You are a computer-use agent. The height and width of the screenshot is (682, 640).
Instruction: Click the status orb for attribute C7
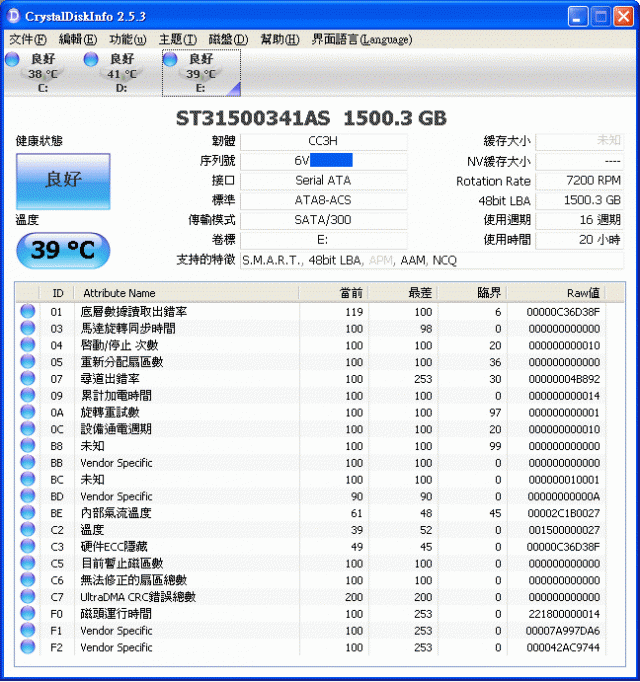(x=28, y=597)
